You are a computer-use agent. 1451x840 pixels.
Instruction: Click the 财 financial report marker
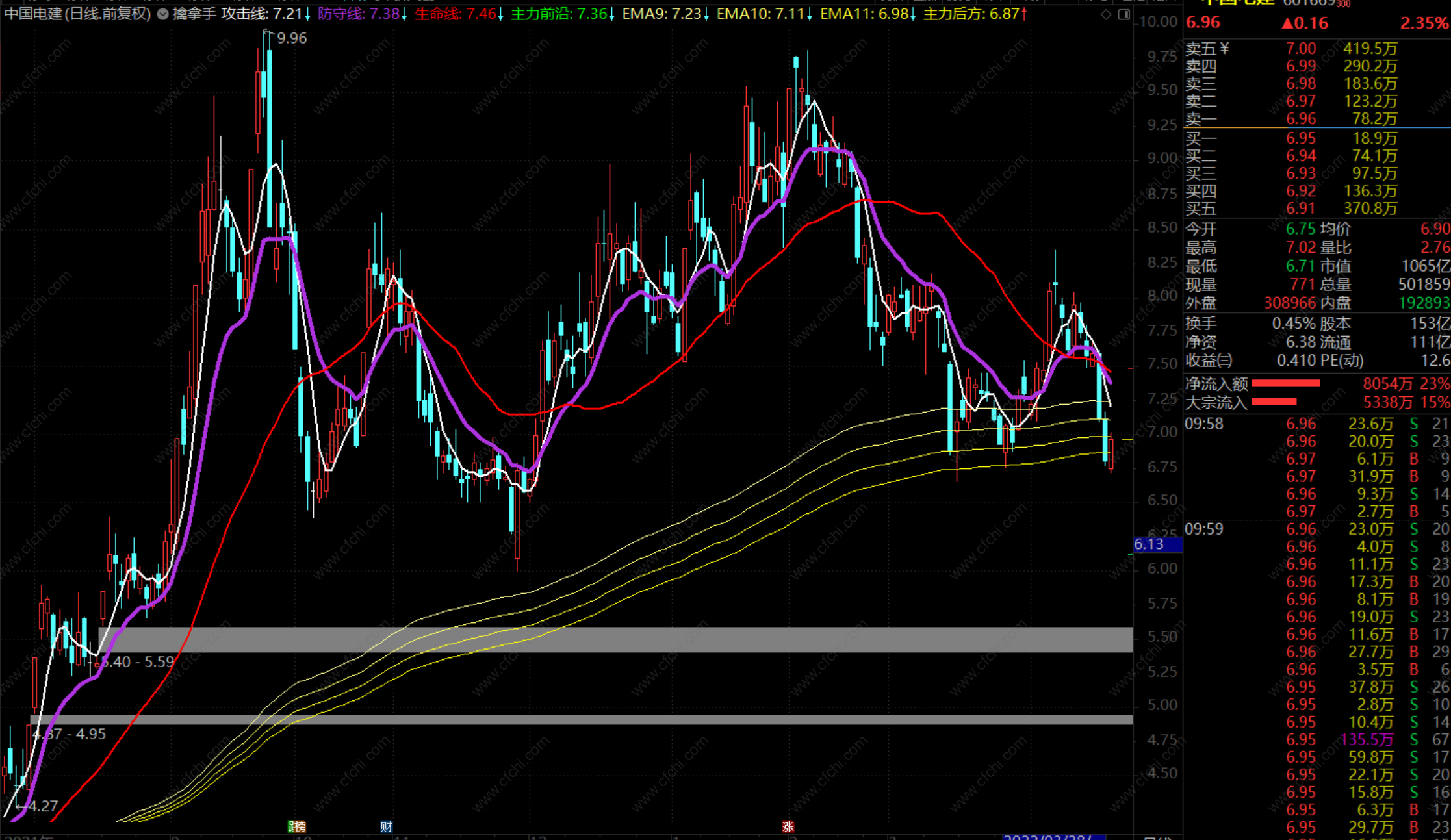click(387, 826)
